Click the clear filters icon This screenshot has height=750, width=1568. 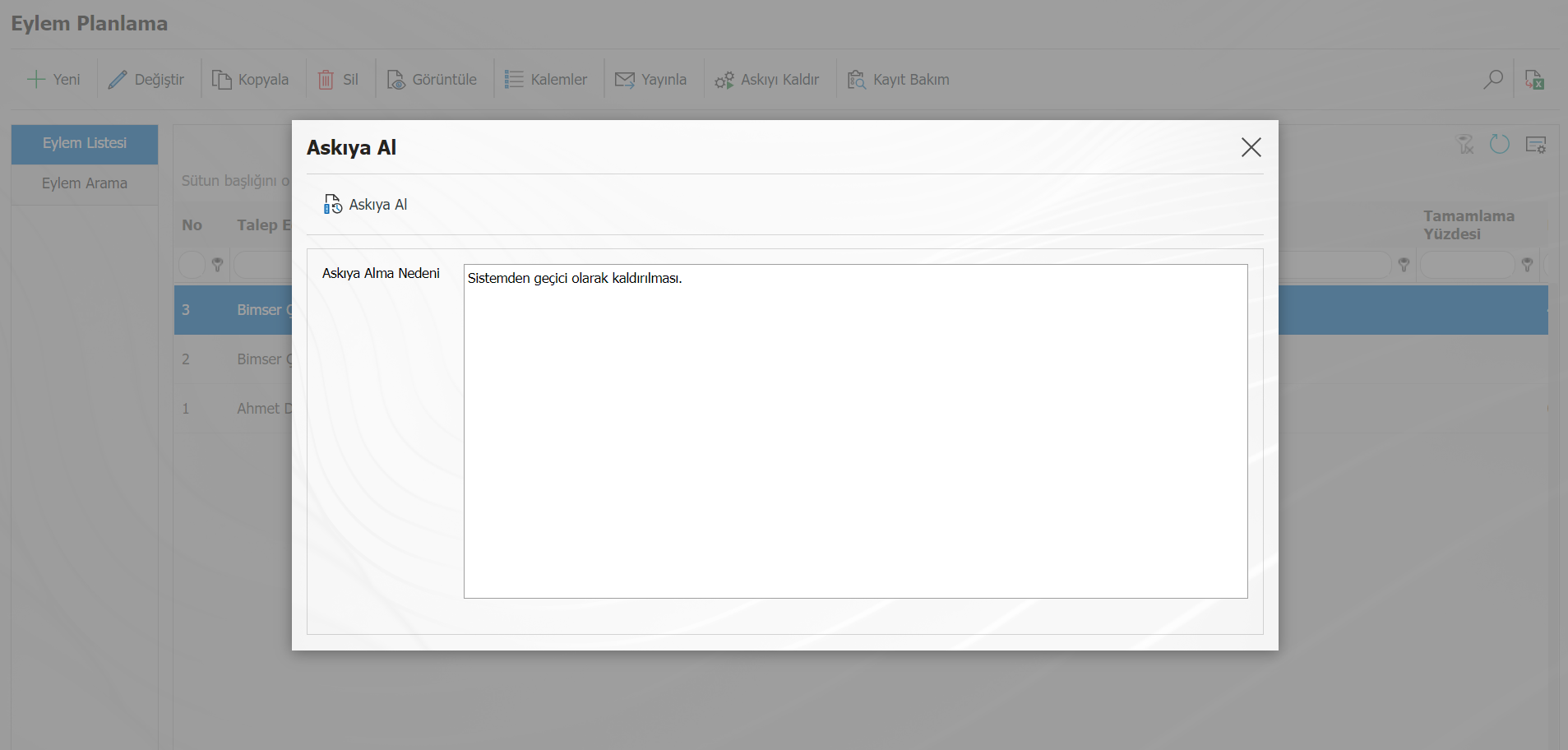point(1465,145)
